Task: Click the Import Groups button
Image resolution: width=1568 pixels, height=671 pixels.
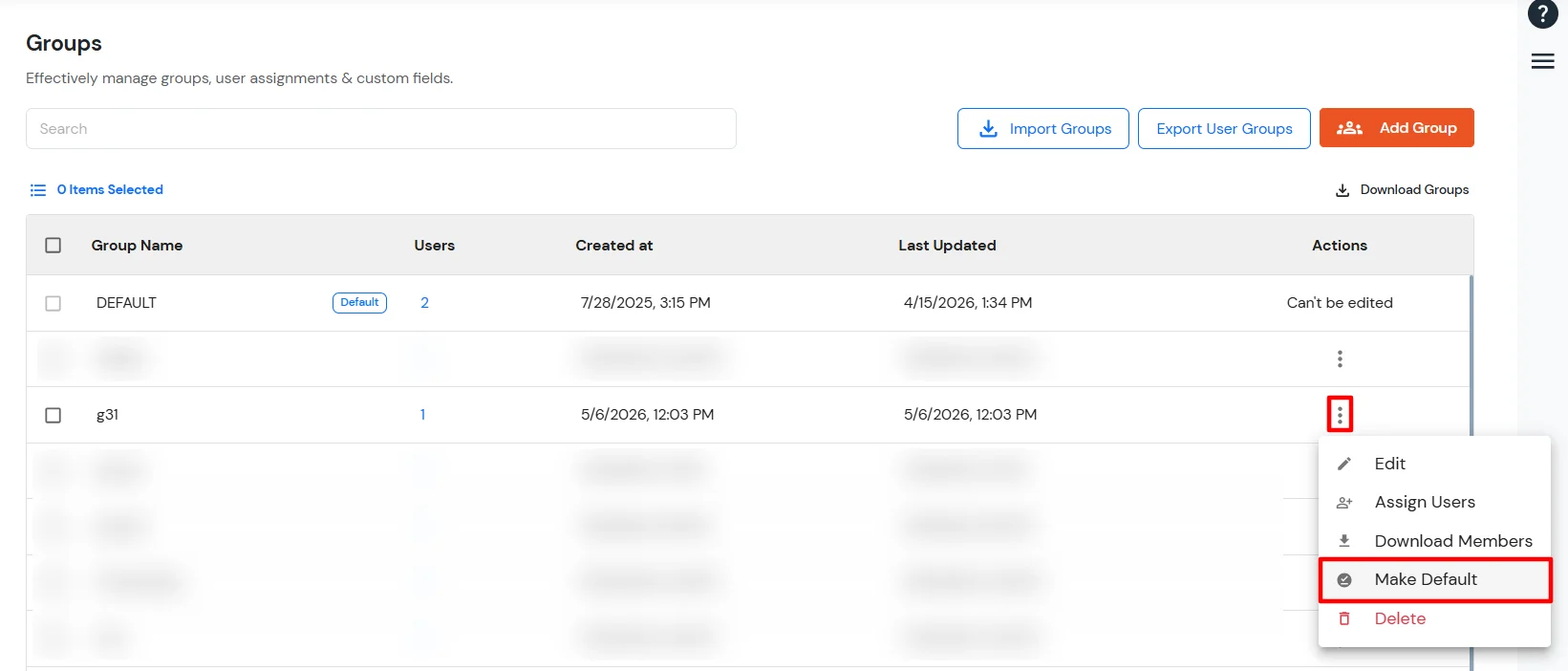Action: coord(1043,128)
